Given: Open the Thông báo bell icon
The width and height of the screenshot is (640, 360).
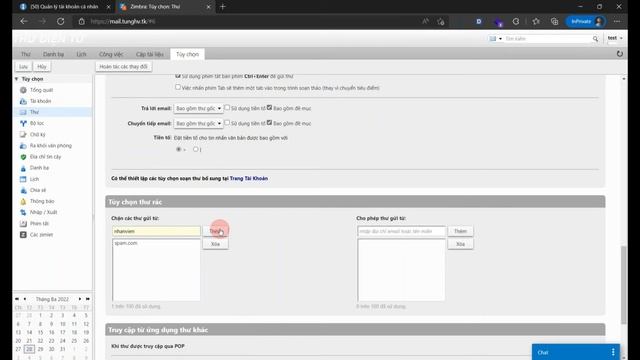Looking at the screenshot, I should pyautogui.click(x=23, y=201).
